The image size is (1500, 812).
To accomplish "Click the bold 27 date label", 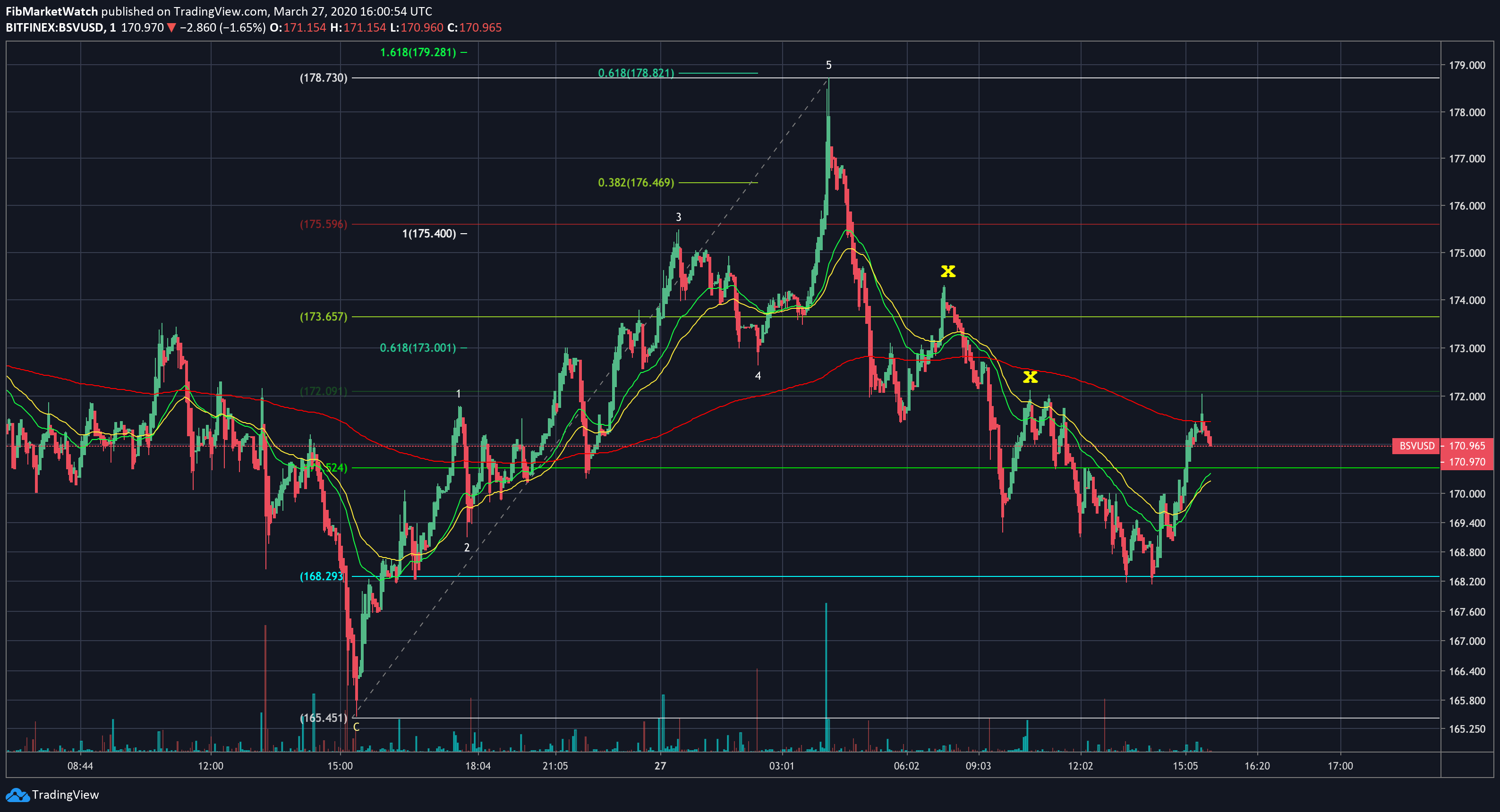I will [660, 766].
